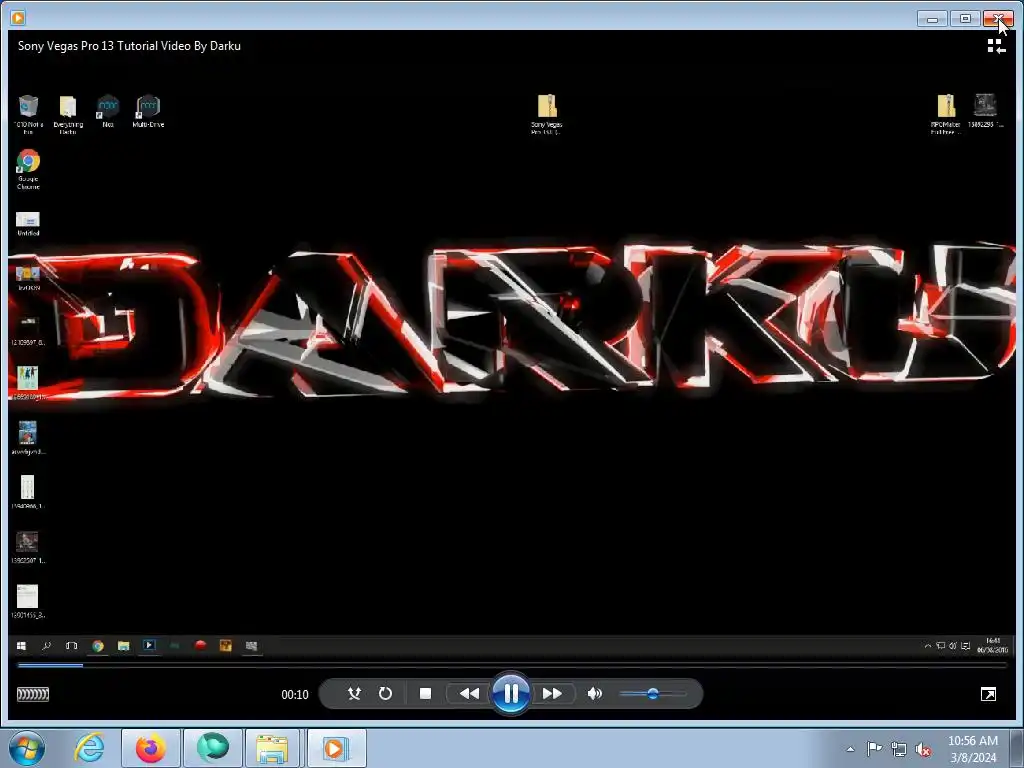1024x768 pixels.
Task: Click the Everything folder icon in video
Action: click(x=68, y=114)
